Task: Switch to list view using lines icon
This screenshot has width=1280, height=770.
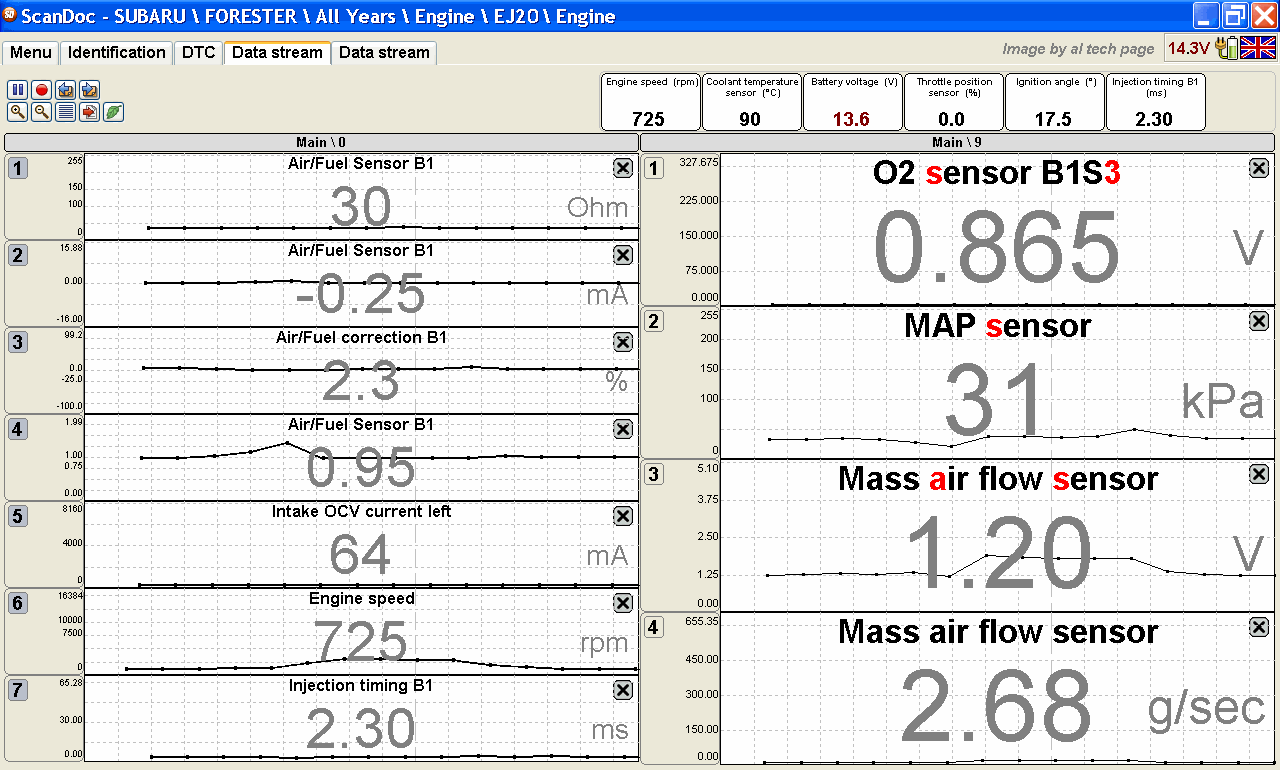Action: point(66,112)
